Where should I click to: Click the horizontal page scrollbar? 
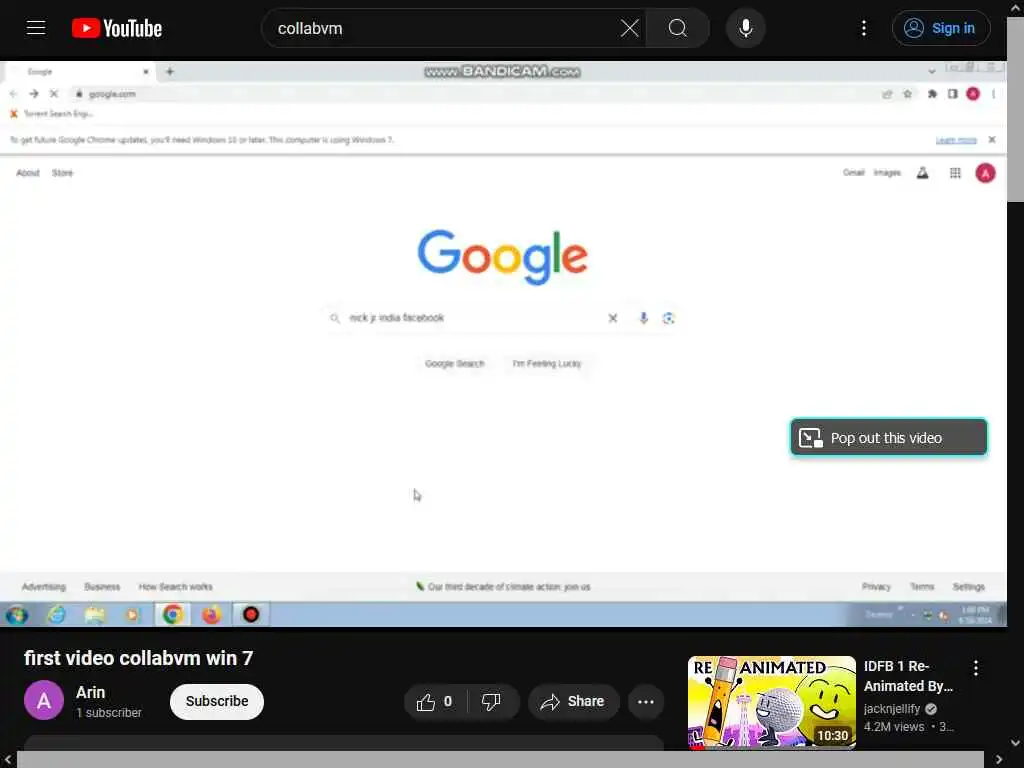click(500, 760)
